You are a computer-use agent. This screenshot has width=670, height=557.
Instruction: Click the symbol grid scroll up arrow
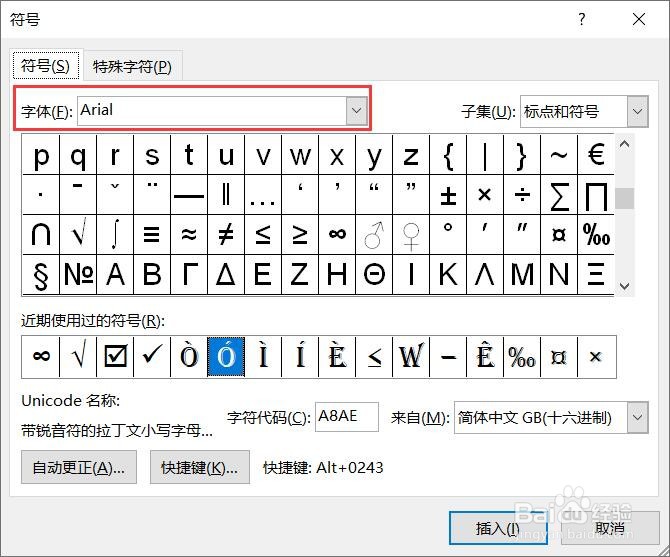tap(624, 144)
